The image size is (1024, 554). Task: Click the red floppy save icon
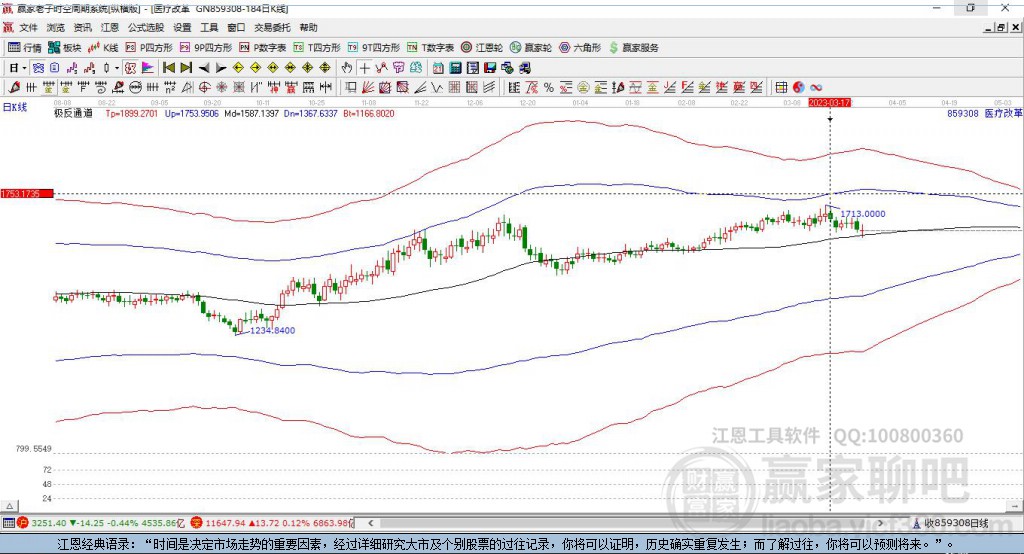(490, 68)
